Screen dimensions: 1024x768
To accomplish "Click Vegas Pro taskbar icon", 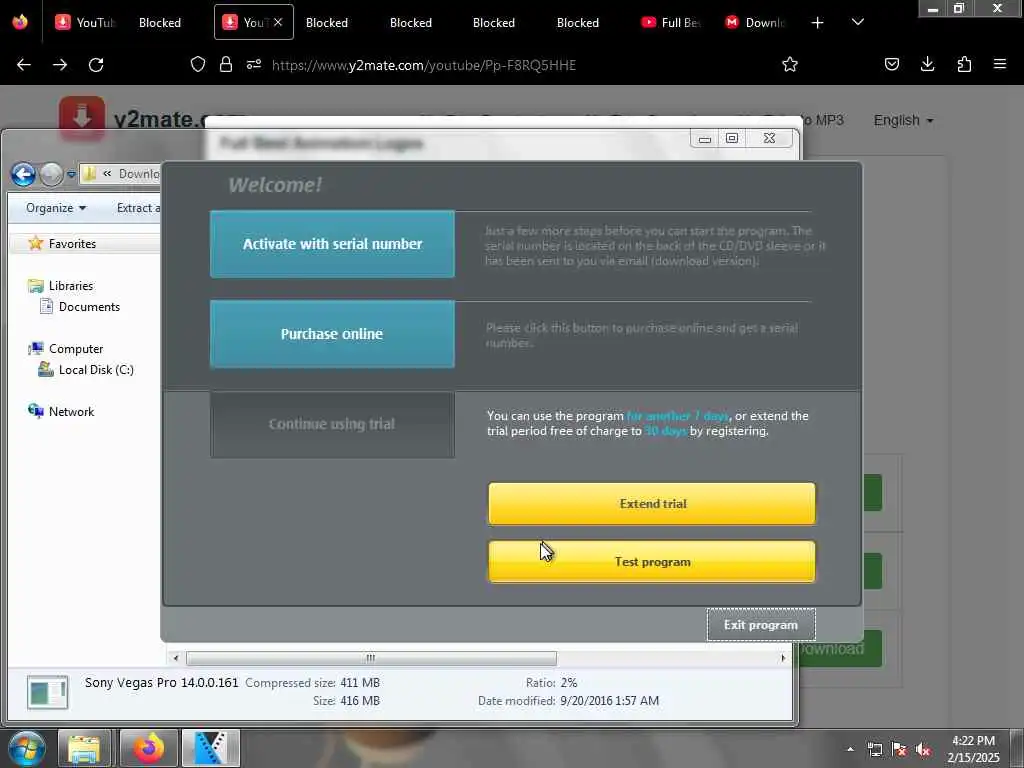I will coord(210,748).
